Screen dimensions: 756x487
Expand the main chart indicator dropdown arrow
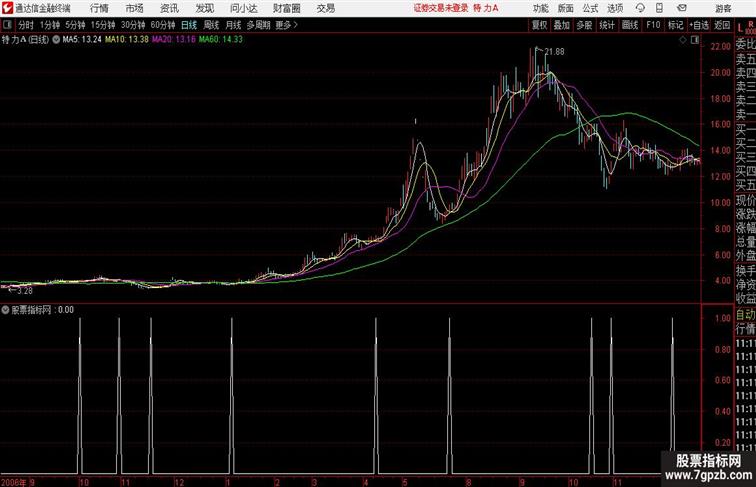(x=56, y=40)
